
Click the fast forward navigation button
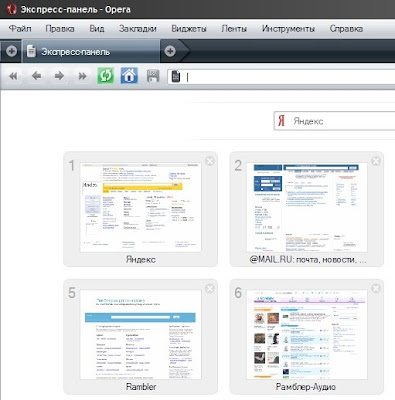pos(82,76)
